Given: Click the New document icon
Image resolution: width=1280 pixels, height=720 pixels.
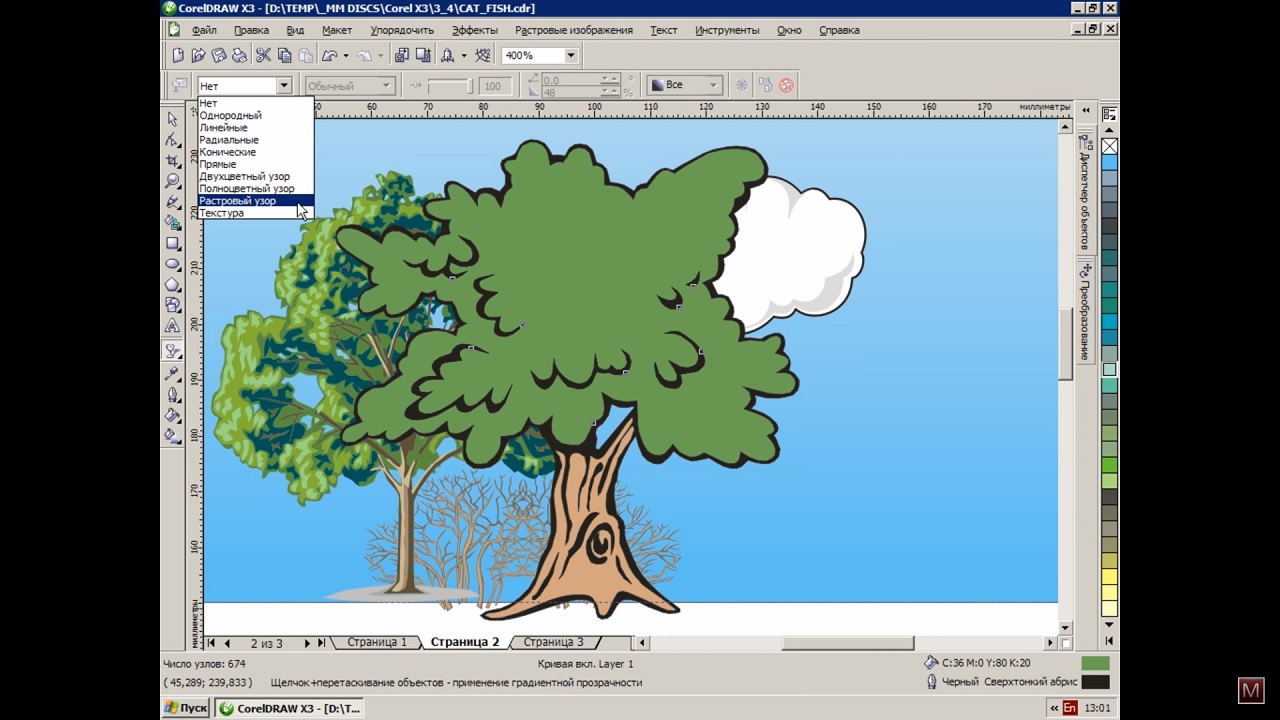Looking at the screenshot, I should pos(178,56).
